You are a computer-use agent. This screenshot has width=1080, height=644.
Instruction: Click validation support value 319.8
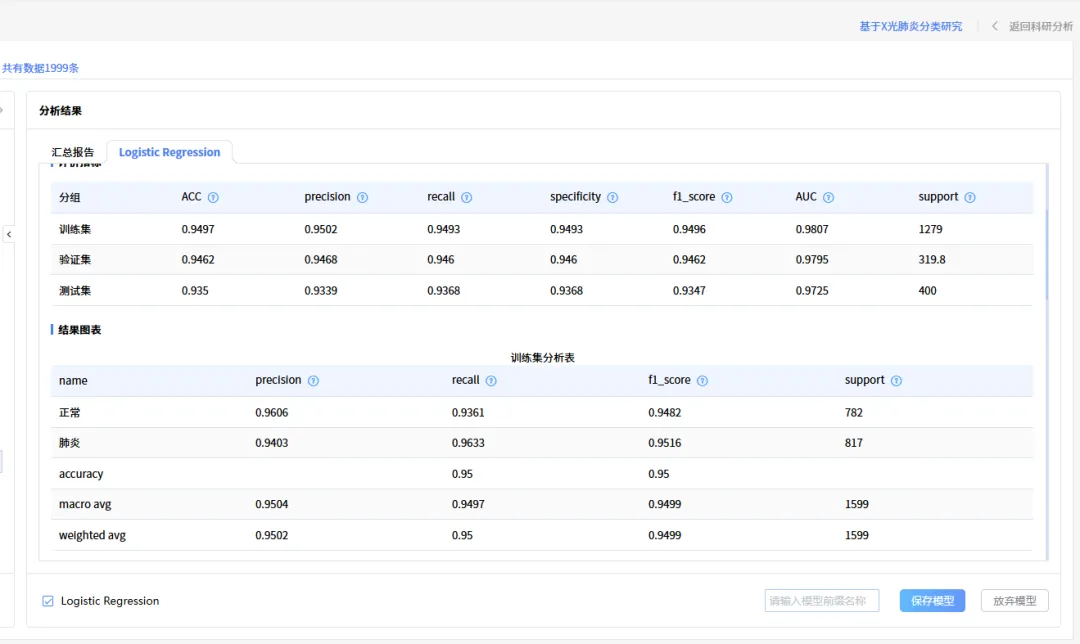click(x=932, y=260)
